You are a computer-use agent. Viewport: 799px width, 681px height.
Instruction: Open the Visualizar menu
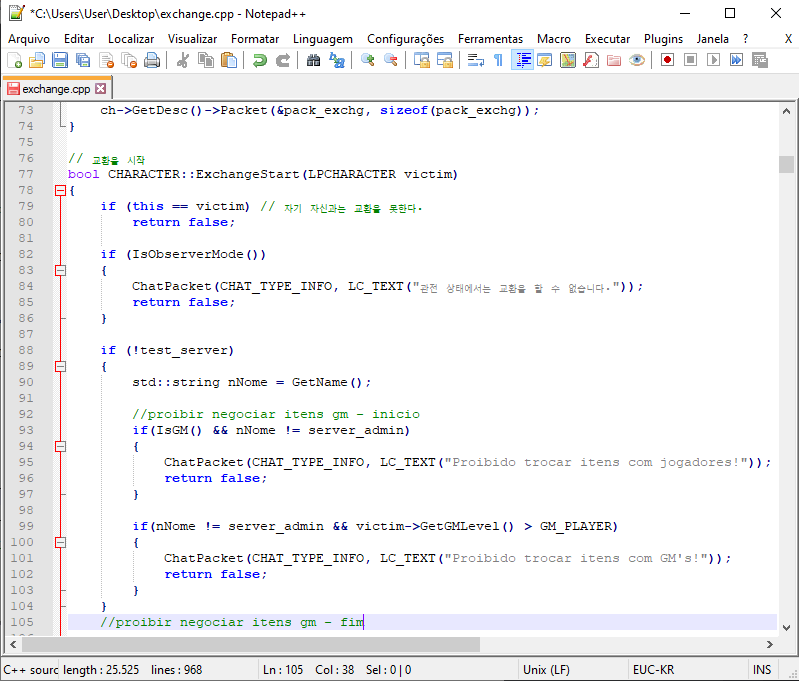(x=193, y=39)
